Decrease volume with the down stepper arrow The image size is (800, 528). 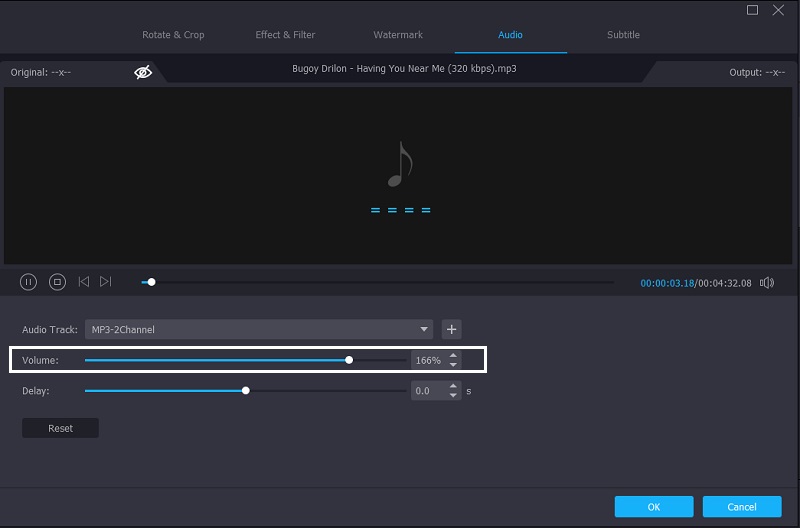click(453, 364)
